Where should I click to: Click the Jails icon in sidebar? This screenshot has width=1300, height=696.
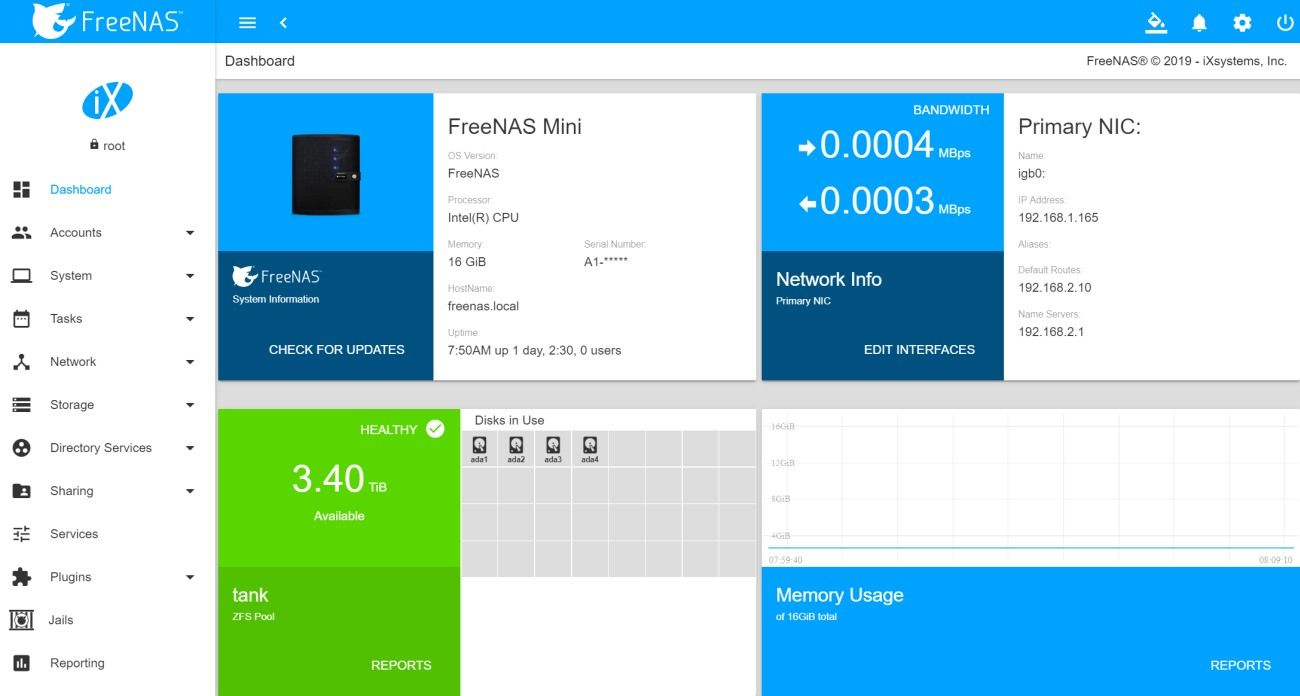21,620
